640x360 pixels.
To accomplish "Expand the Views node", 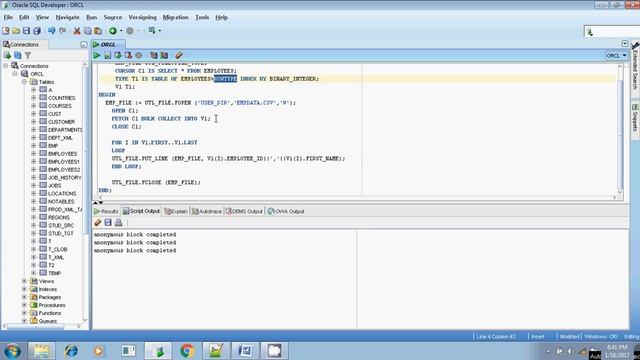I will 24,281.
